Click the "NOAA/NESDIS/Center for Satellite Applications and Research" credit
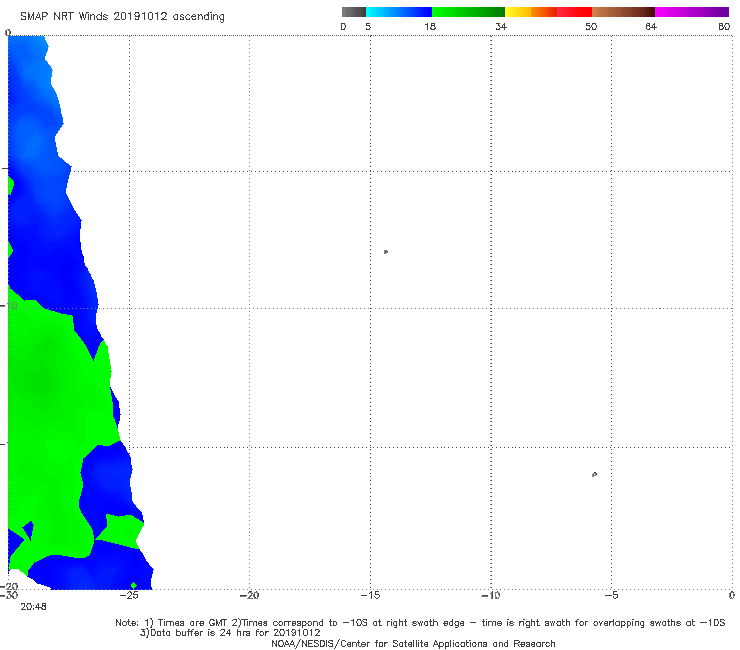This screenshot has width=740, height=650. point(413,643)
